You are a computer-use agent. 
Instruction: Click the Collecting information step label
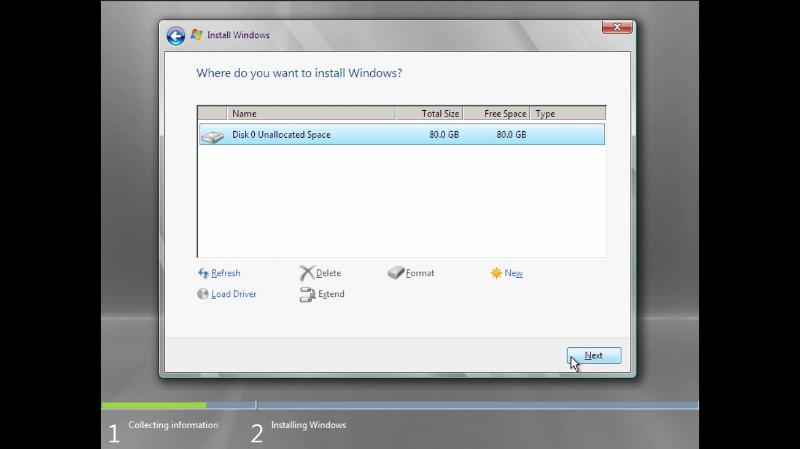point(173,425)
